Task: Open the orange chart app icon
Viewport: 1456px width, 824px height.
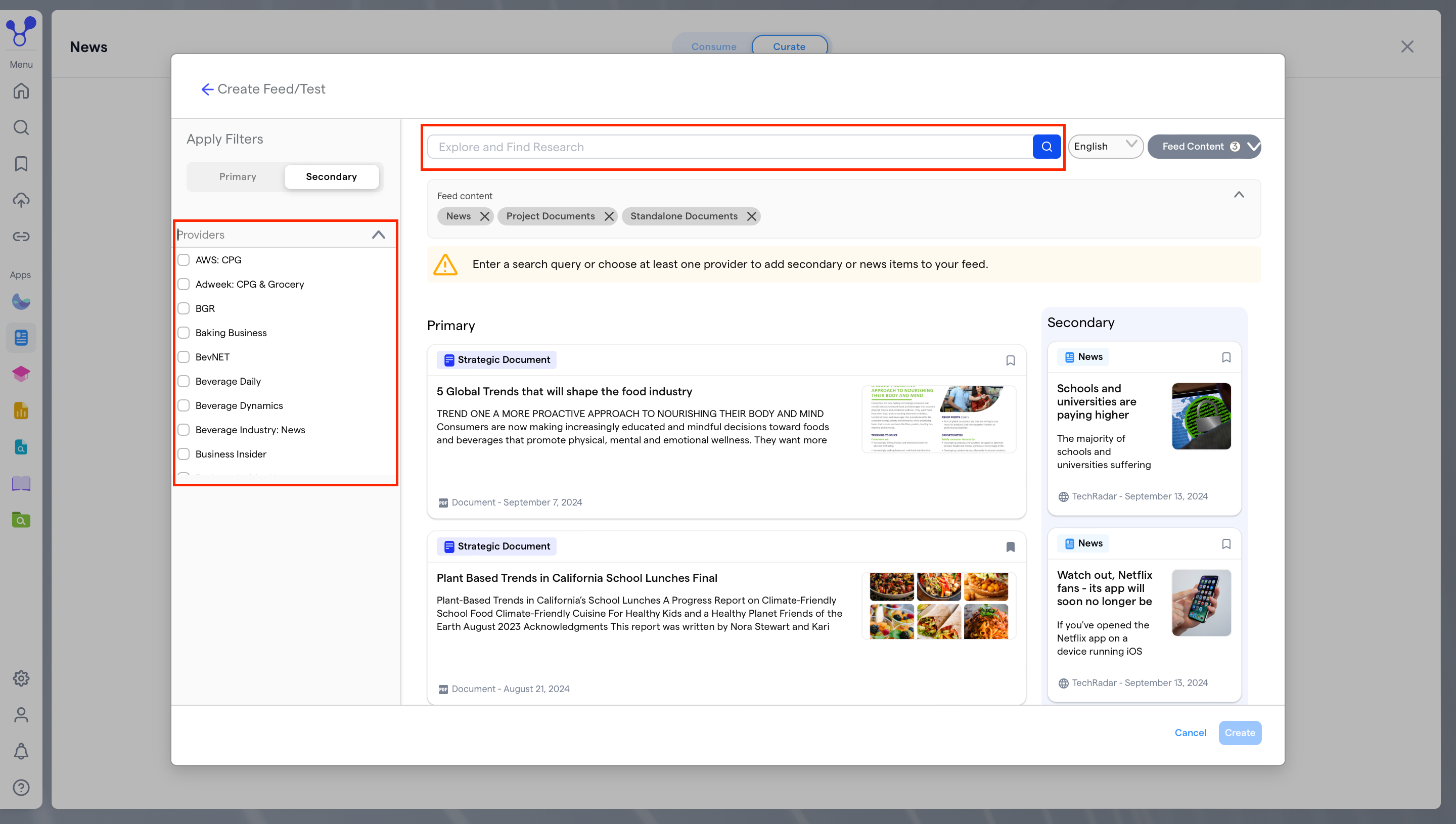Action: [21, 411]
